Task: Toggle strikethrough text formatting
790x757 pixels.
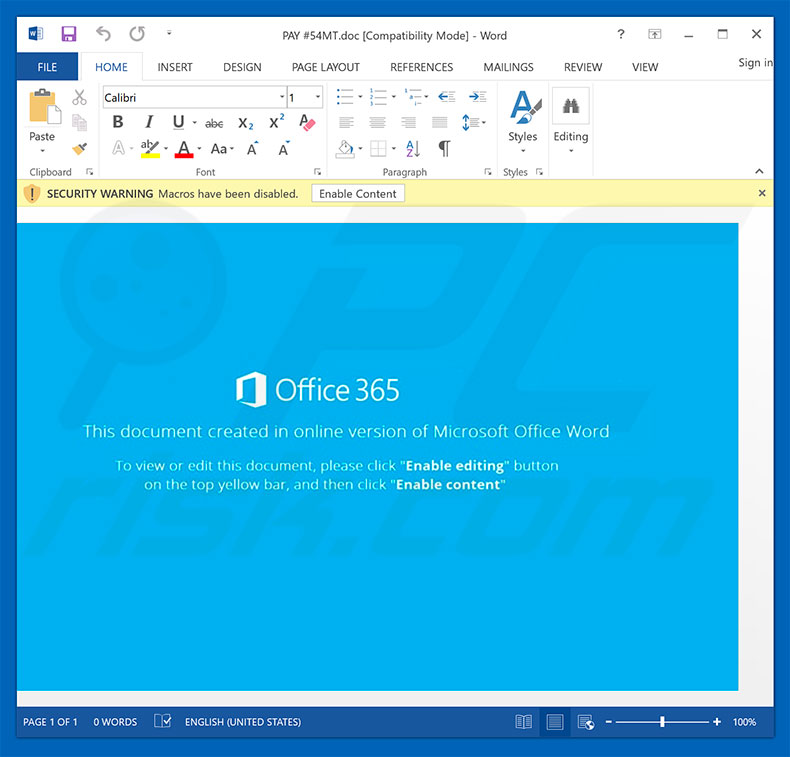Action: (x=214, y=123)
